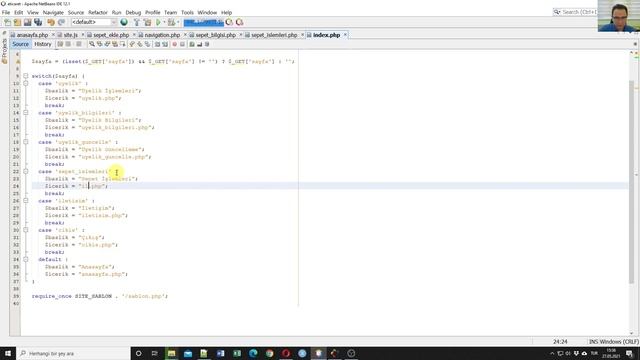Viewport: 640px width, 360px height.
Task: Open the Refactor menu
Action: coord(98,13)
